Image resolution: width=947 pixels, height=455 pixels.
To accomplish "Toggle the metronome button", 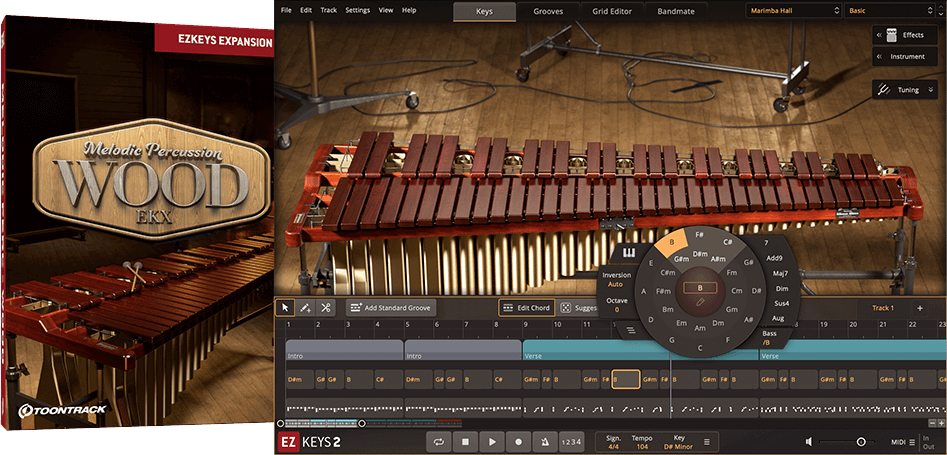I will (x=545, y=442).
